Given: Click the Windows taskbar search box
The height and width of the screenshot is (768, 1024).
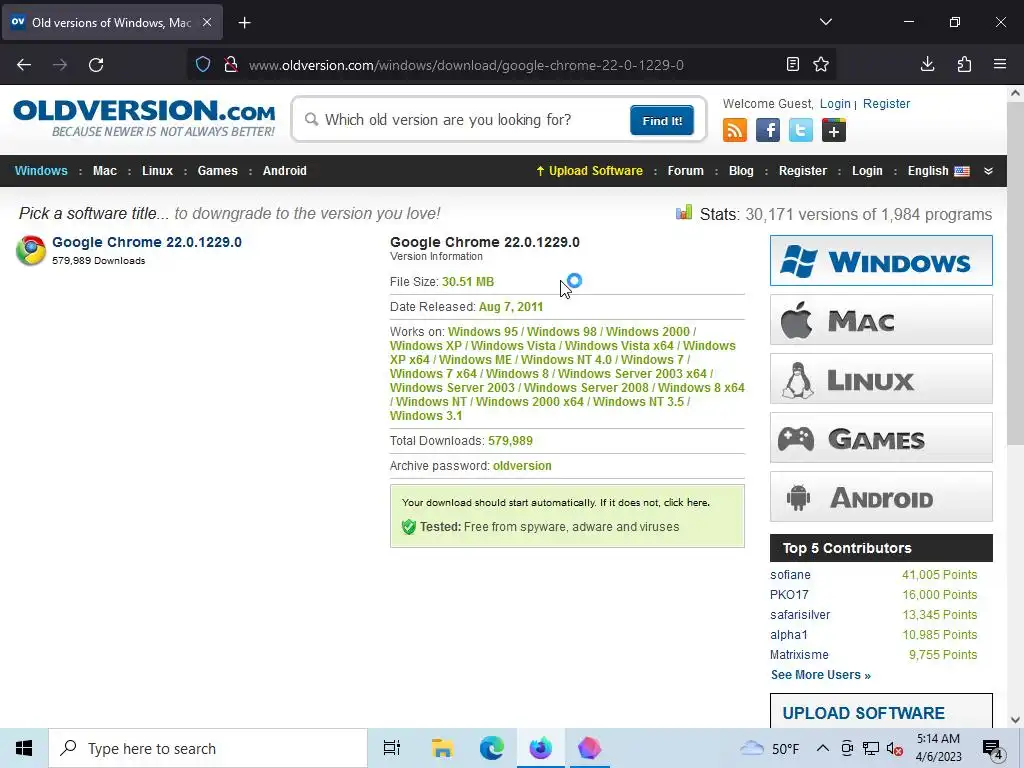Looking at the screenshot, I should 208,748.
